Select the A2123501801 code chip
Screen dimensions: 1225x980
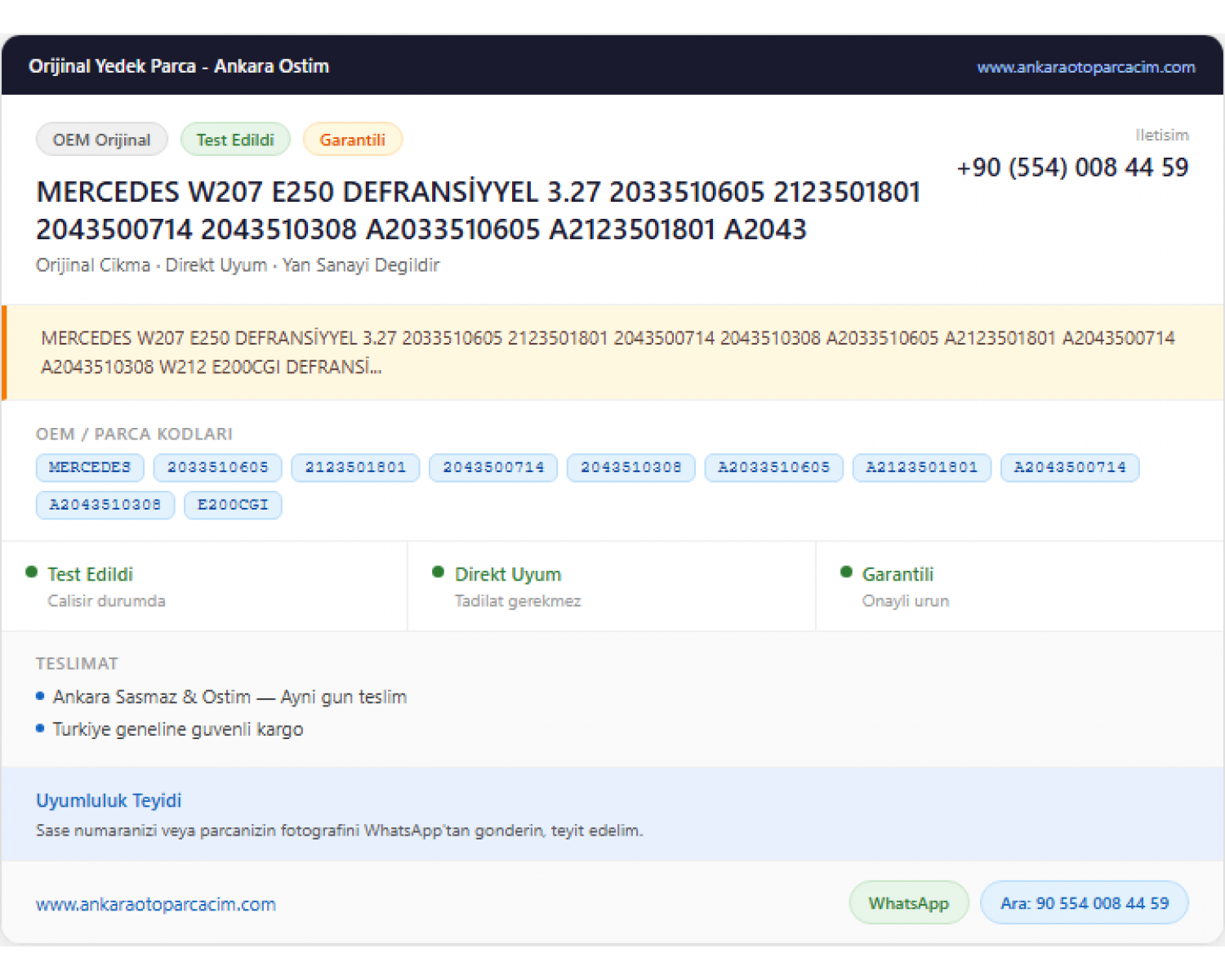(922, 468)
